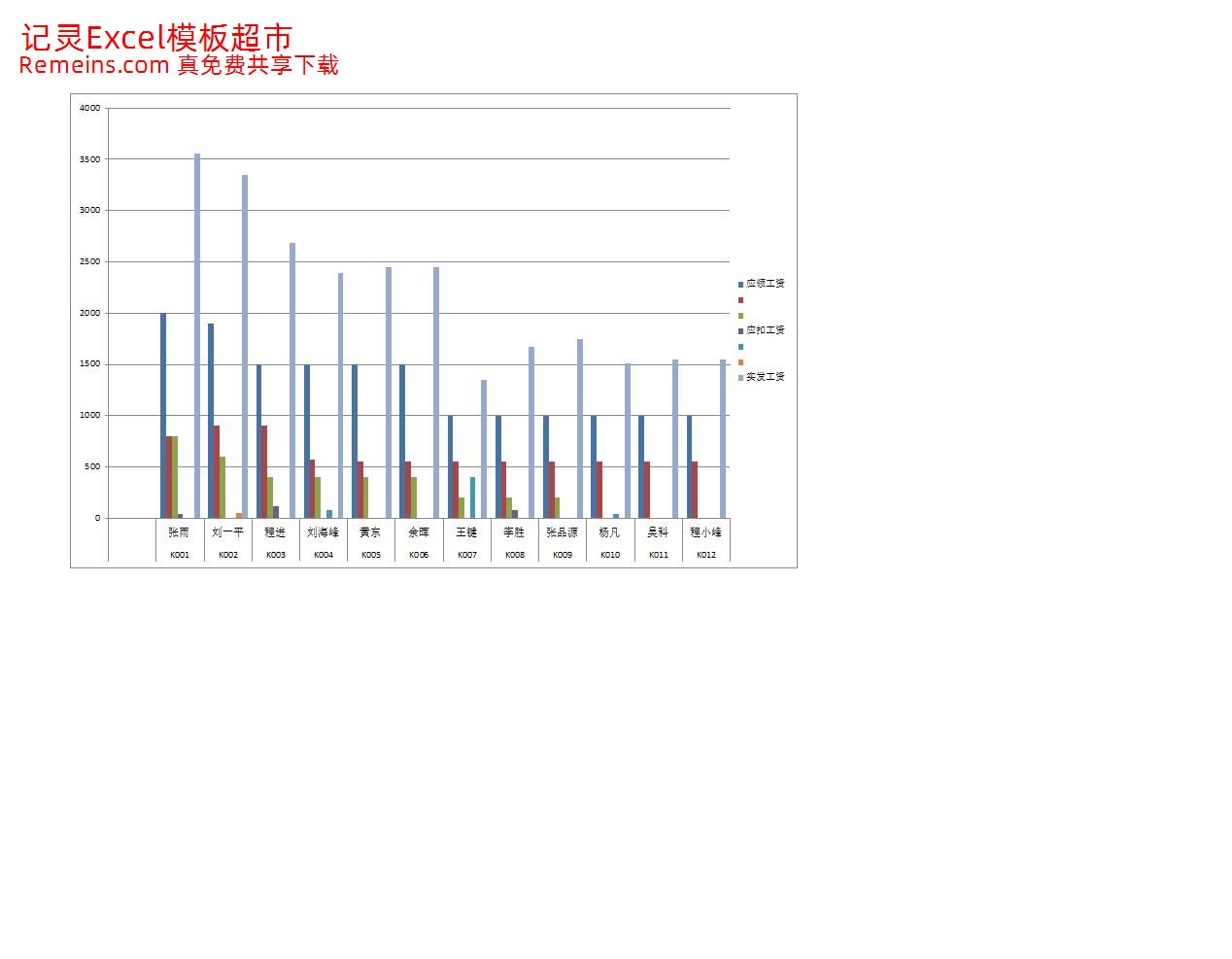Click the K012 employee ID label
1232x959 pixels.
click(706, 556)
